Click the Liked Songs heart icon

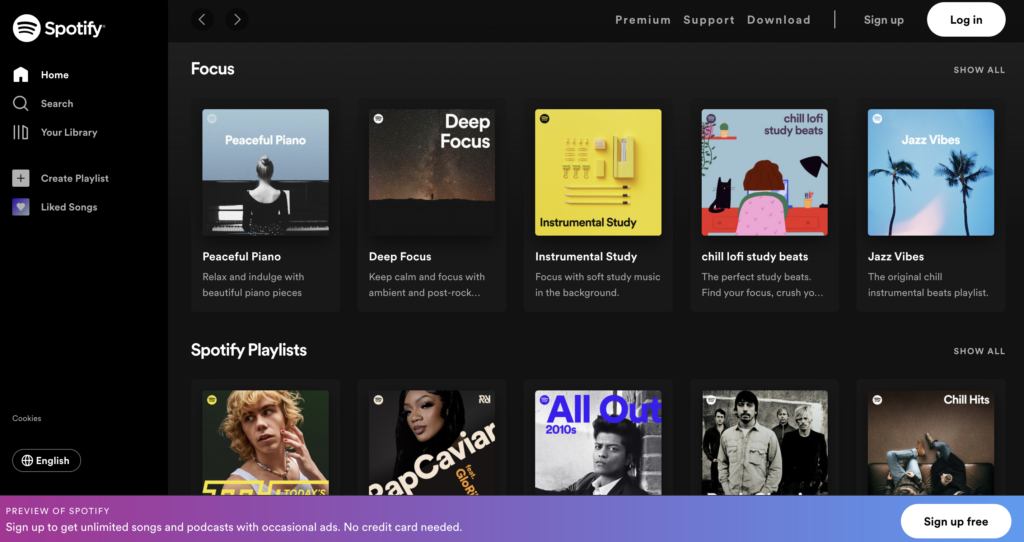pyautogui.click(x=21, y=206)
